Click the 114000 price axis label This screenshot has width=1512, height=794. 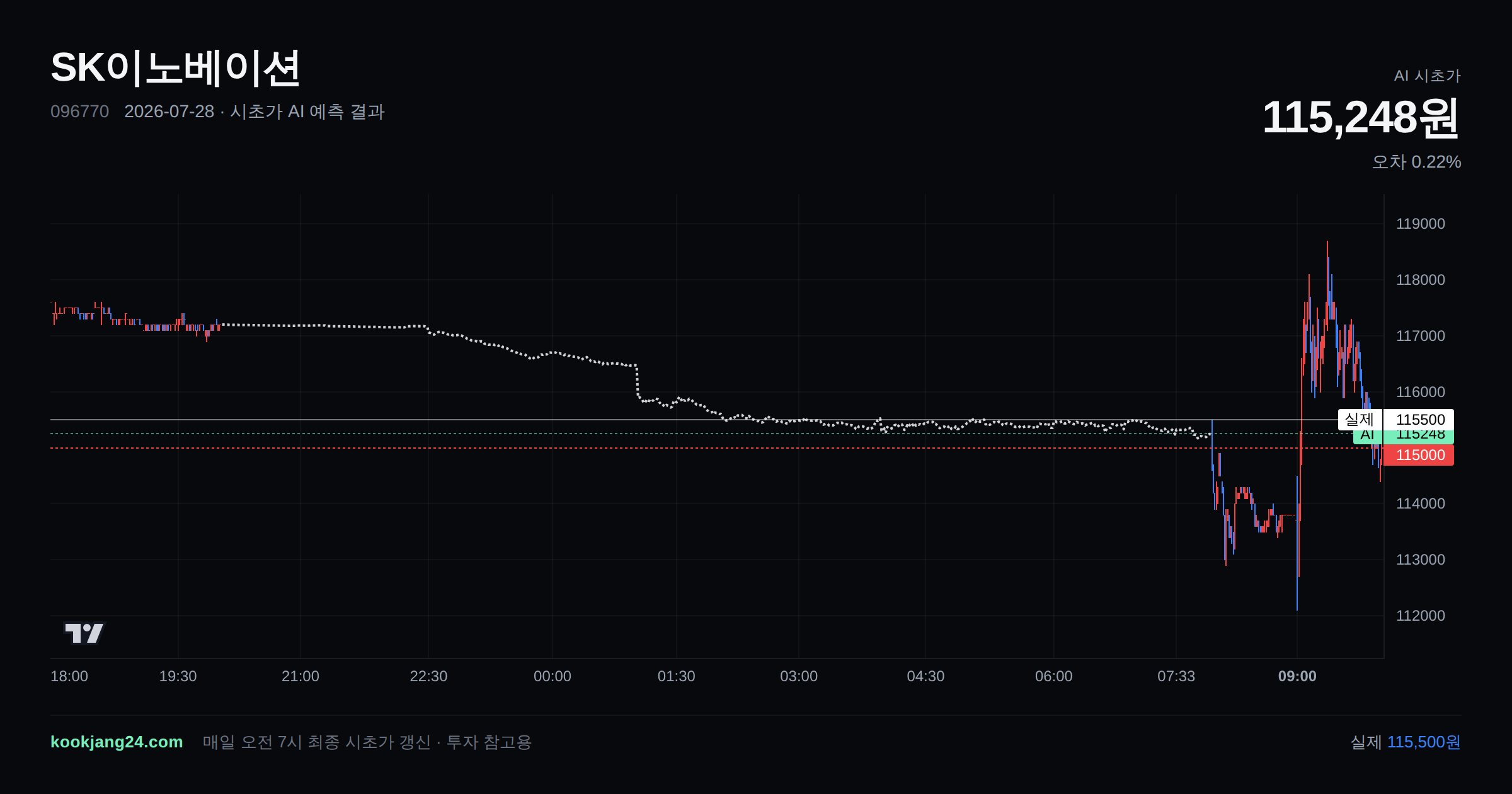[1420, 503]
